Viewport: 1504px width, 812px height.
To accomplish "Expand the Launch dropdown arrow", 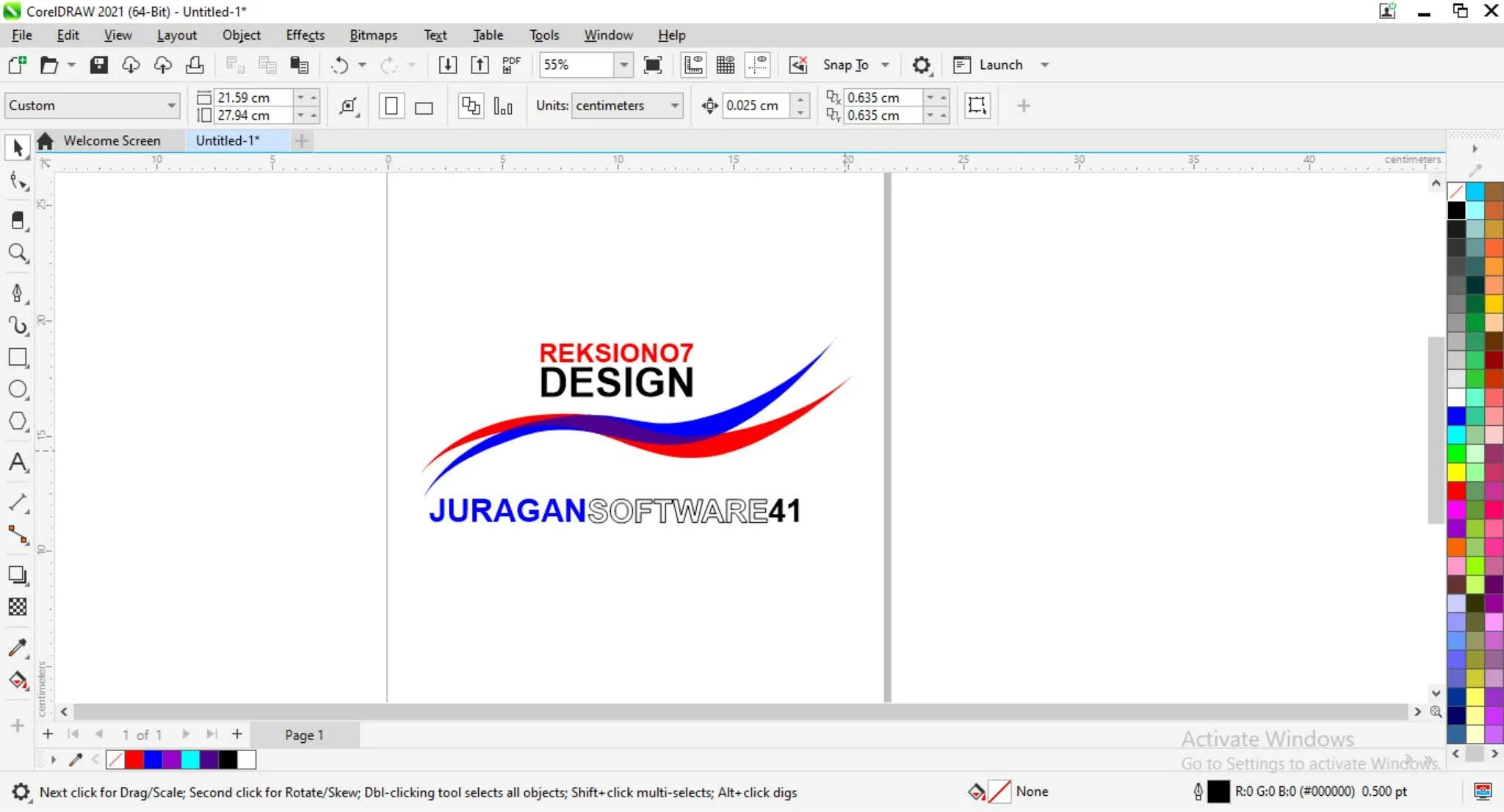I will 1044,65.
